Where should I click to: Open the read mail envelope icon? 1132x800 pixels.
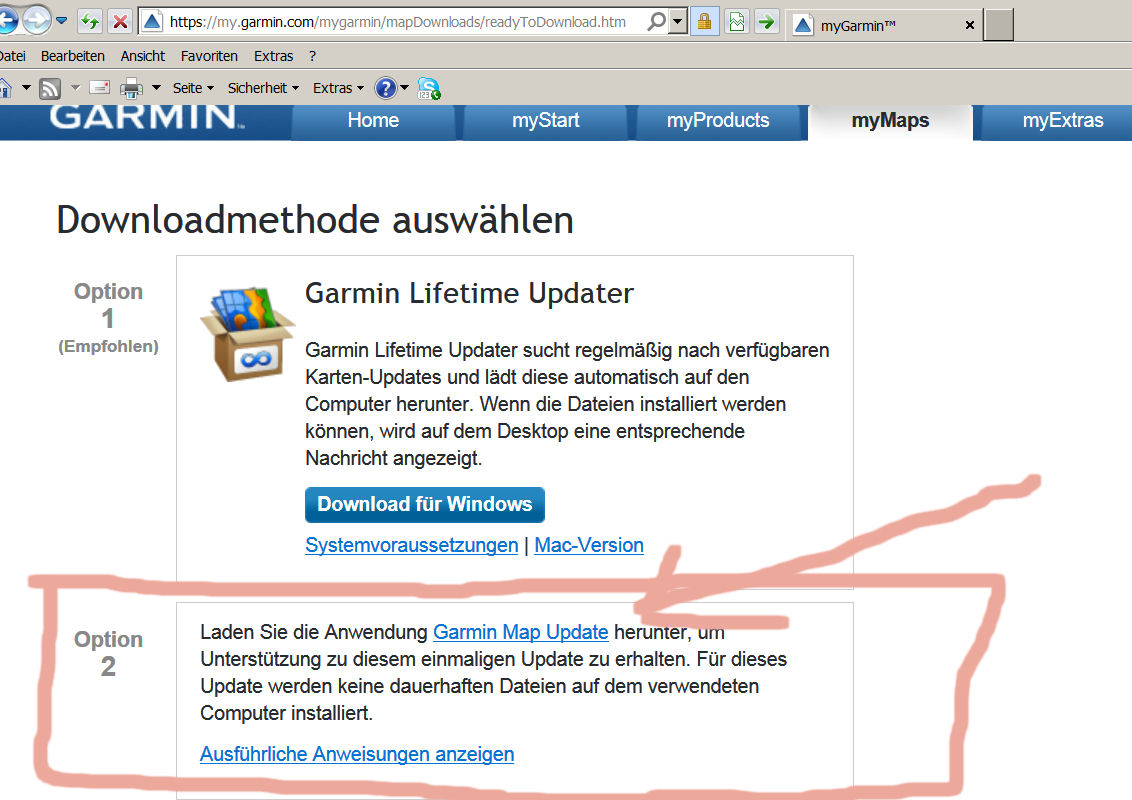99,88
